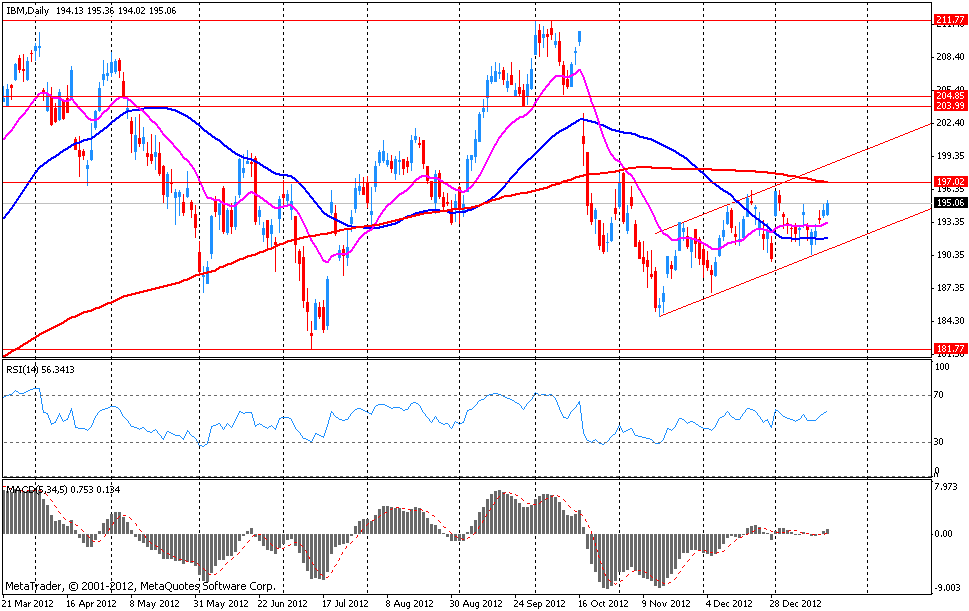Screen dimensions: 969x611
Task: Click the 4 Dec 2012 date label
Action: pyautogui.click(x=730, y=604)
